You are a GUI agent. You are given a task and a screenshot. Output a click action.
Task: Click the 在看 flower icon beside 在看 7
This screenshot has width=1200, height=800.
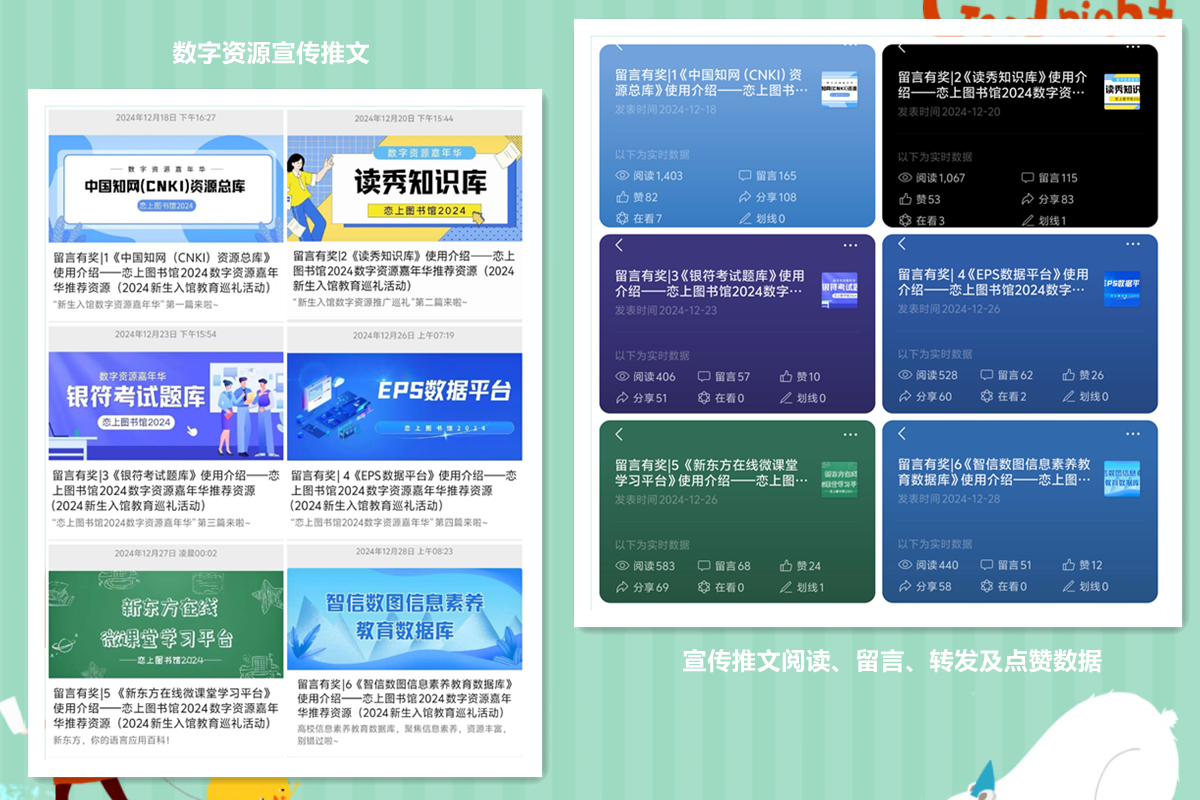tap(622, 218)
